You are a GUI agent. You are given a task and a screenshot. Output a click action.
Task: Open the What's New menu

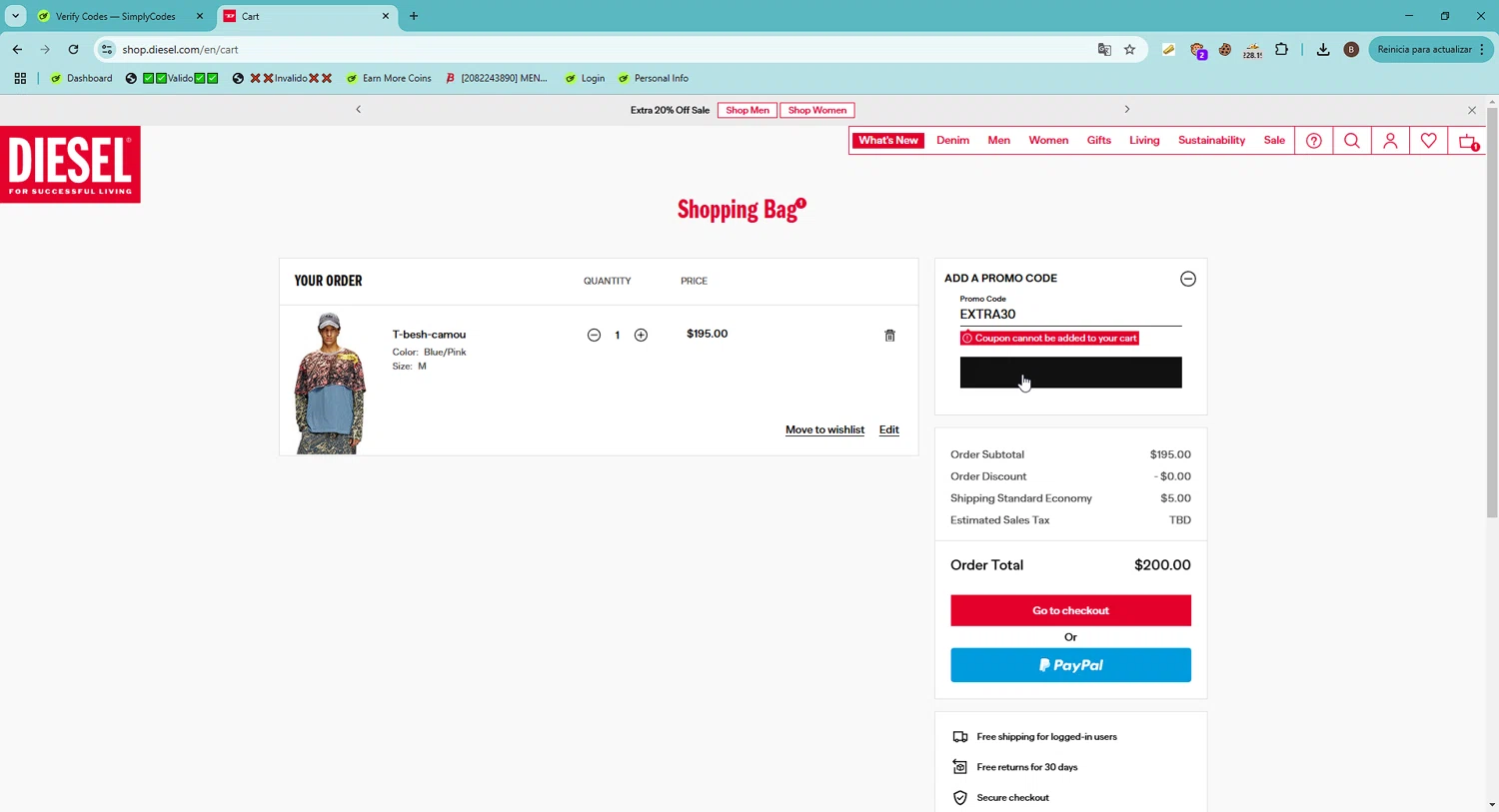tap(887, 141)
